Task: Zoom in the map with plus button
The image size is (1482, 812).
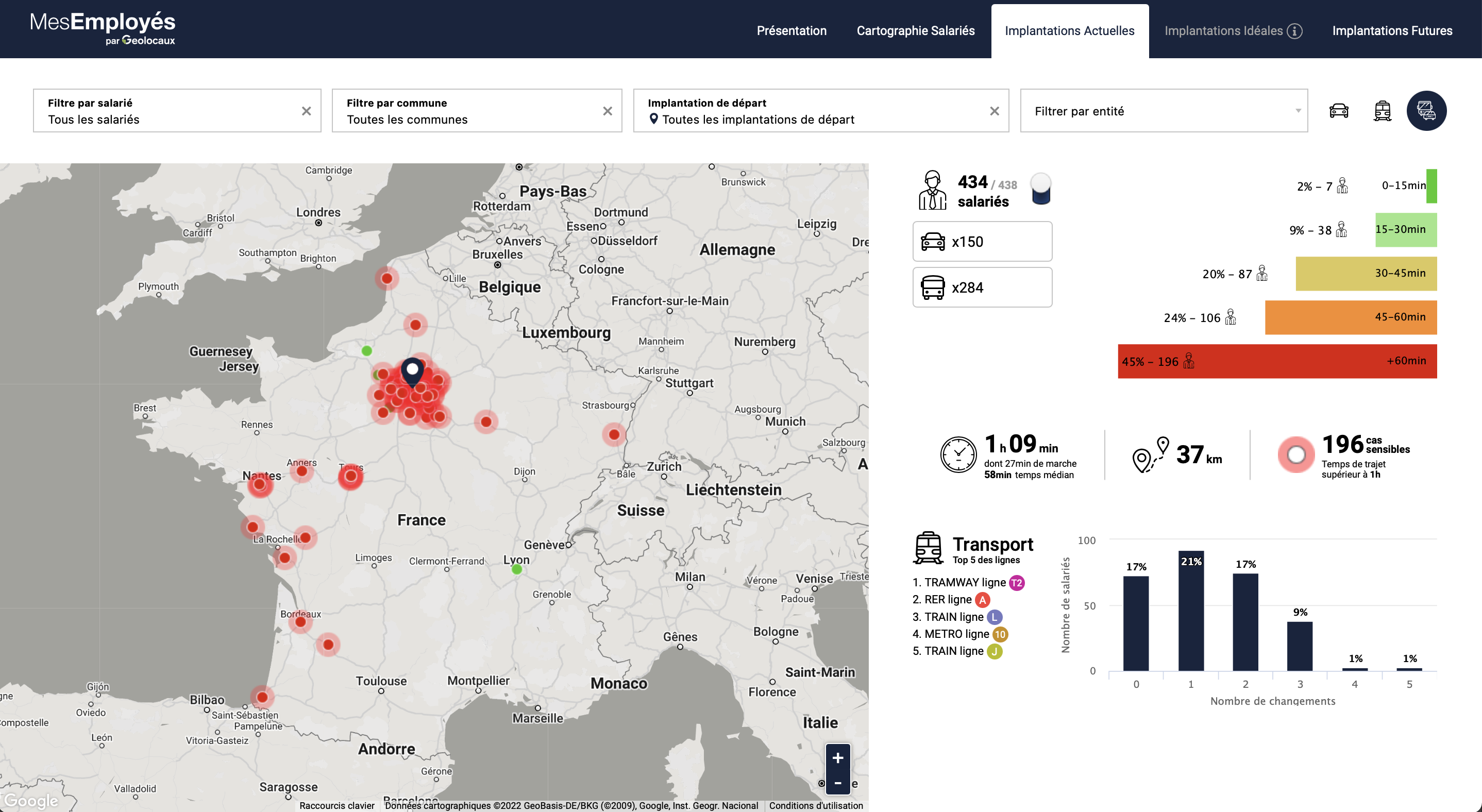Action: 838,758
